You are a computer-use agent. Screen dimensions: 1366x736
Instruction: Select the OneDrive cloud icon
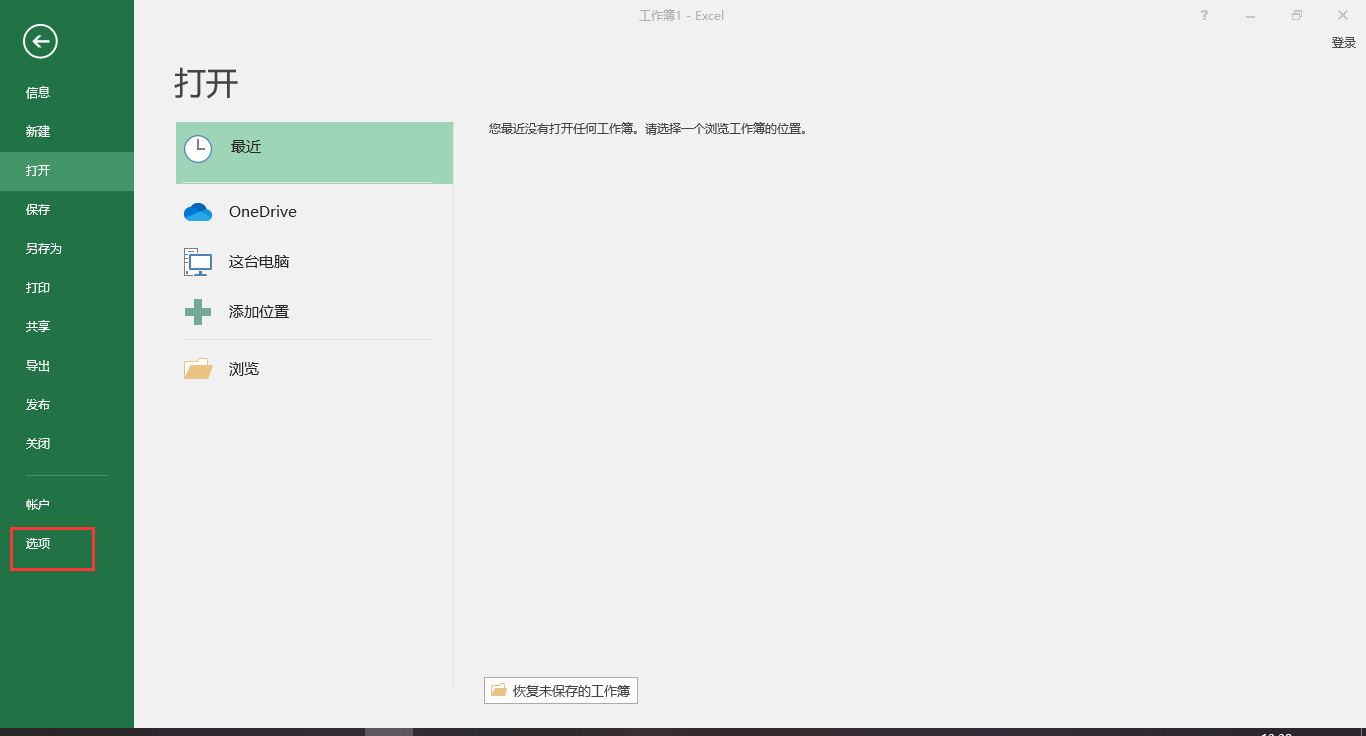click(x=198, y=211)
